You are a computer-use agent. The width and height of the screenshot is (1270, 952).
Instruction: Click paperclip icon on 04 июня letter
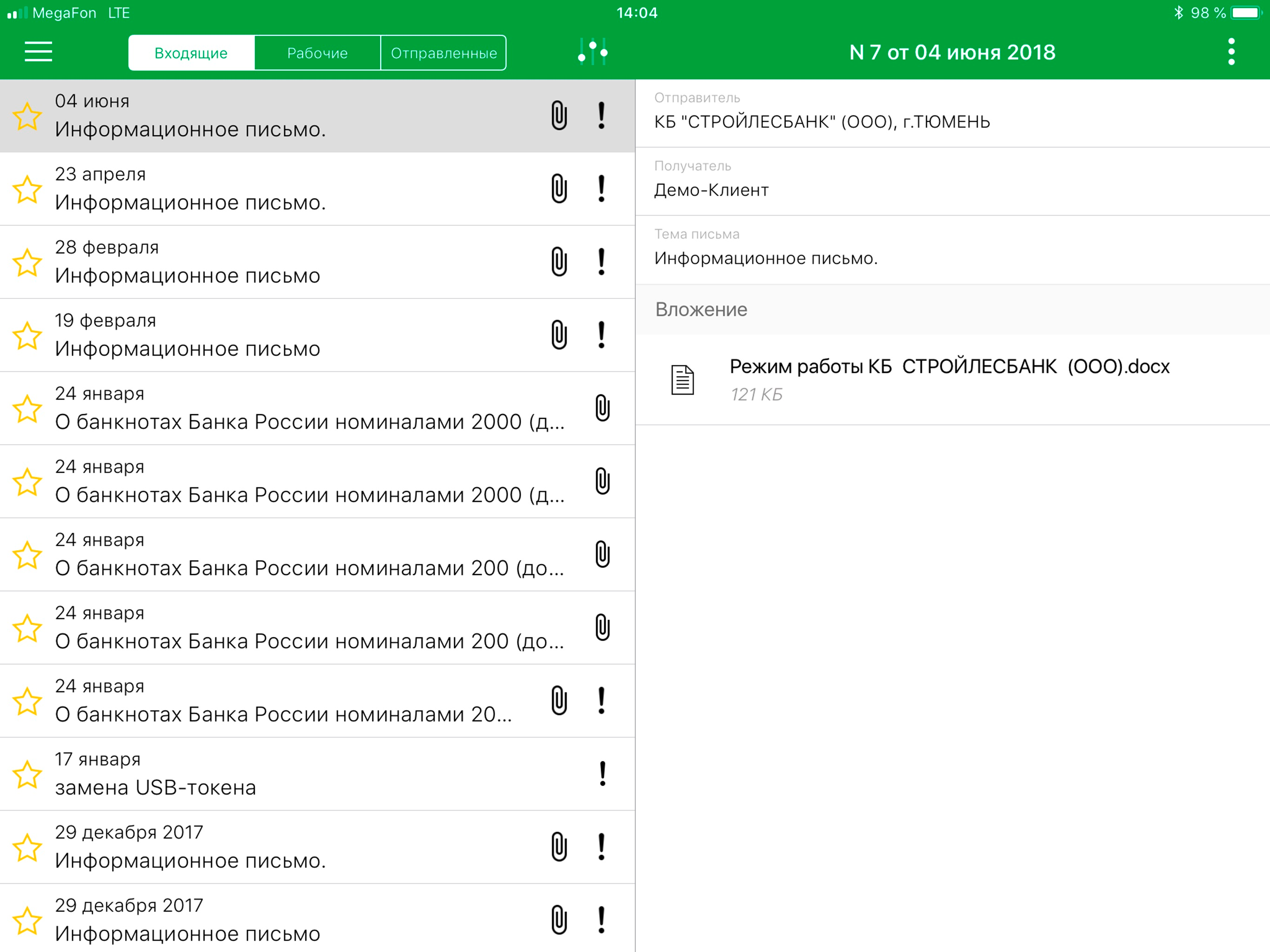pyautogui.click(x=559, y=115)
